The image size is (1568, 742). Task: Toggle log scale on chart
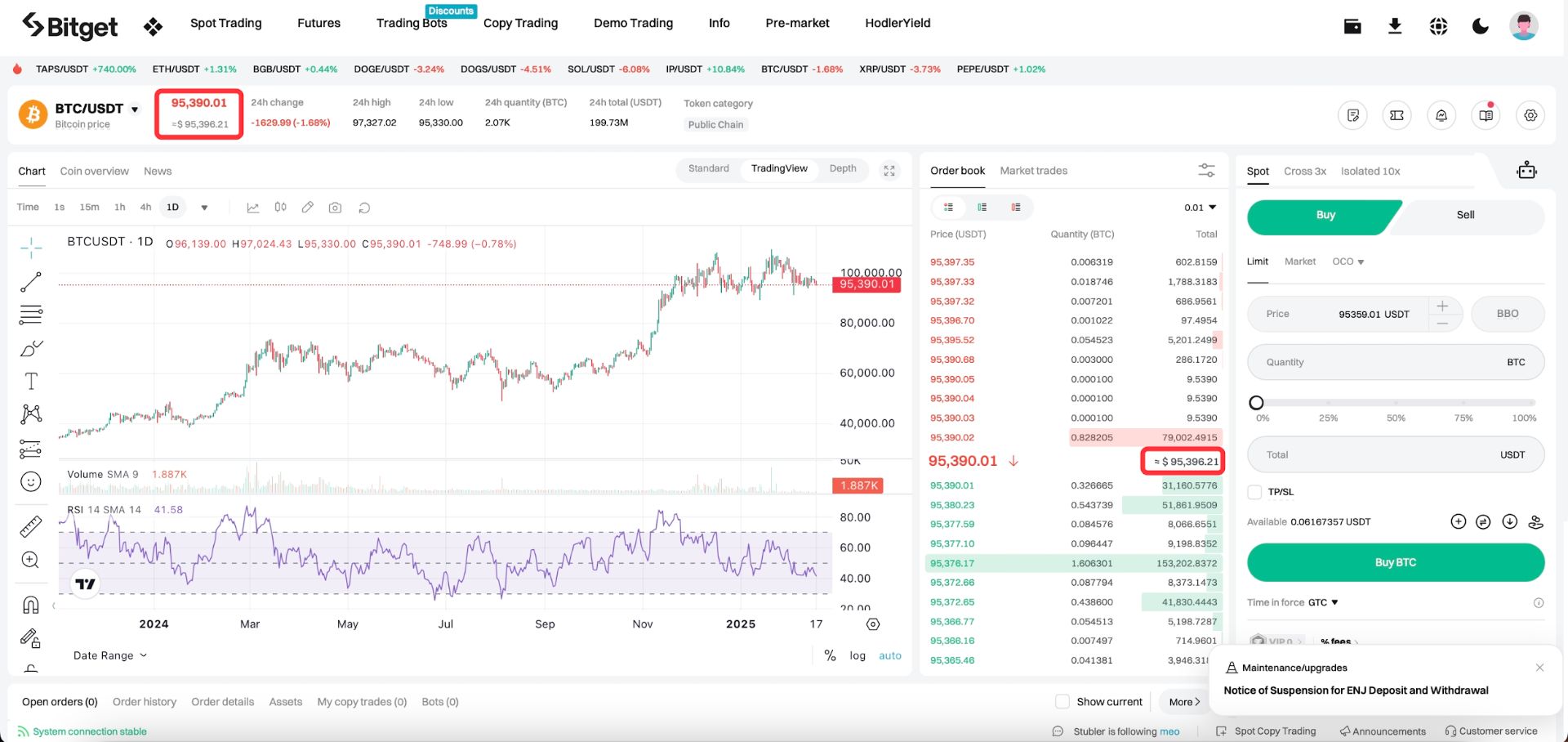point(857,655)
